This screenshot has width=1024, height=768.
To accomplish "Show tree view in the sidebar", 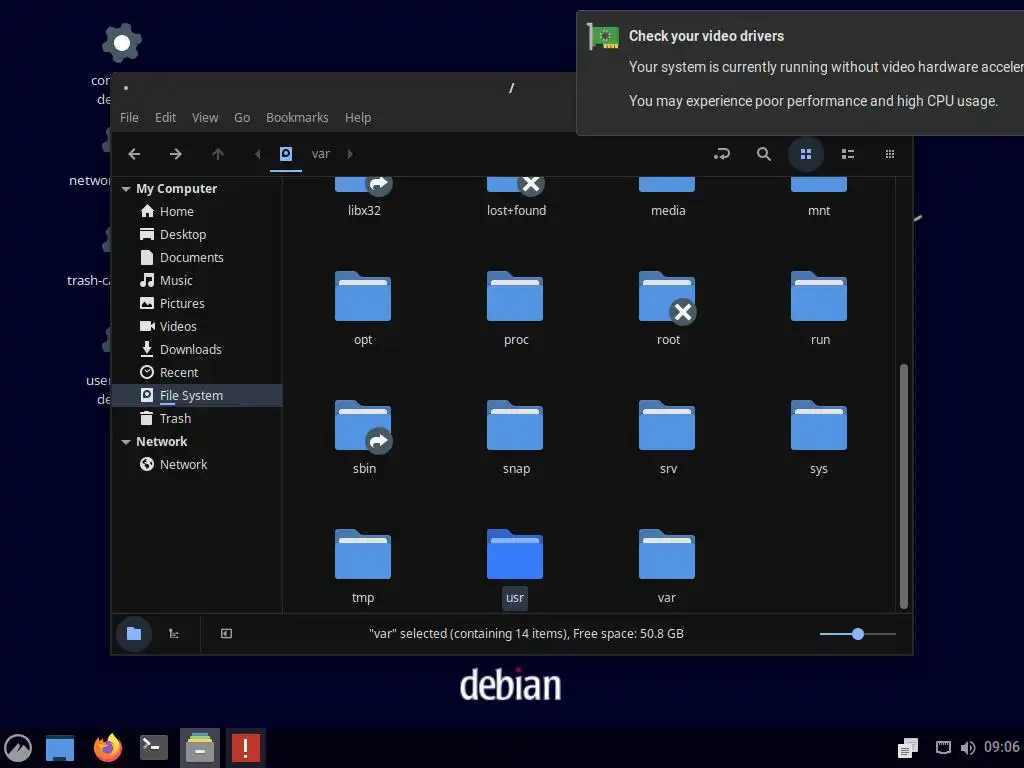I will 174,633.
